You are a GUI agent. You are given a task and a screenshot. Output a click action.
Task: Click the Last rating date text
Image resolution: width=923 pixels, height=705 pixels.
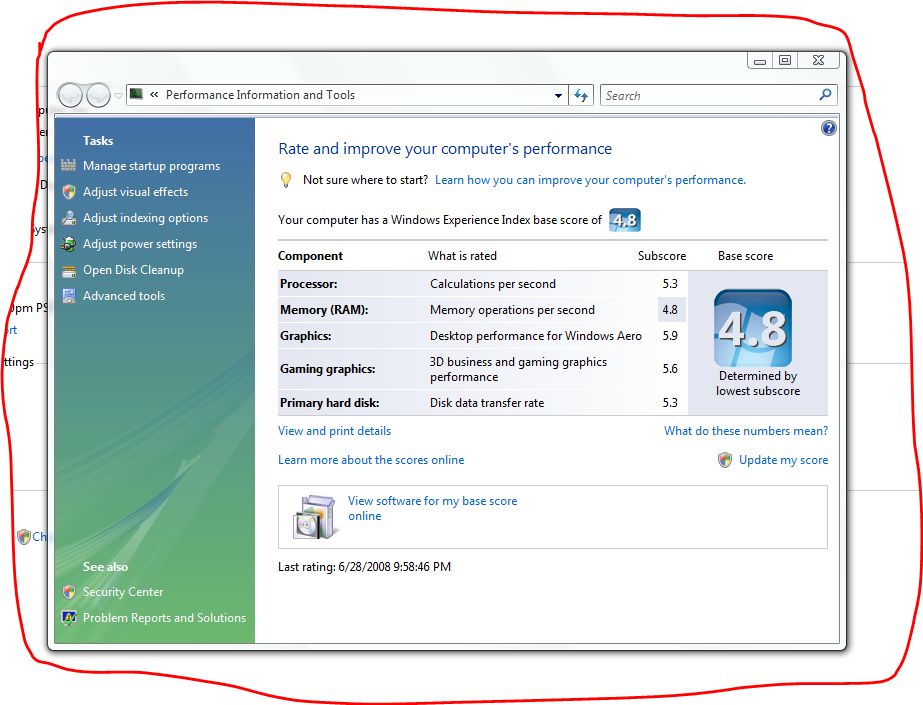364,567
